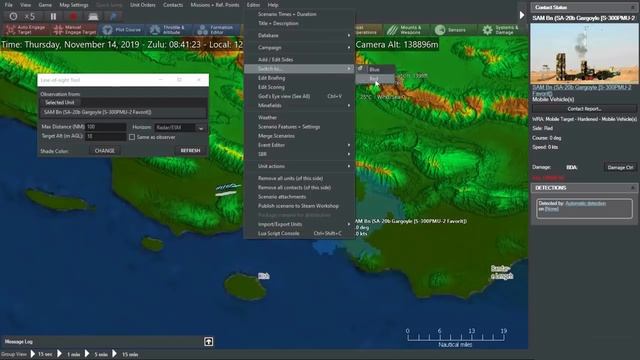Screen dimensions: 640x360
Task: Pop out the Message Log
Action: (x=209, y=342)
